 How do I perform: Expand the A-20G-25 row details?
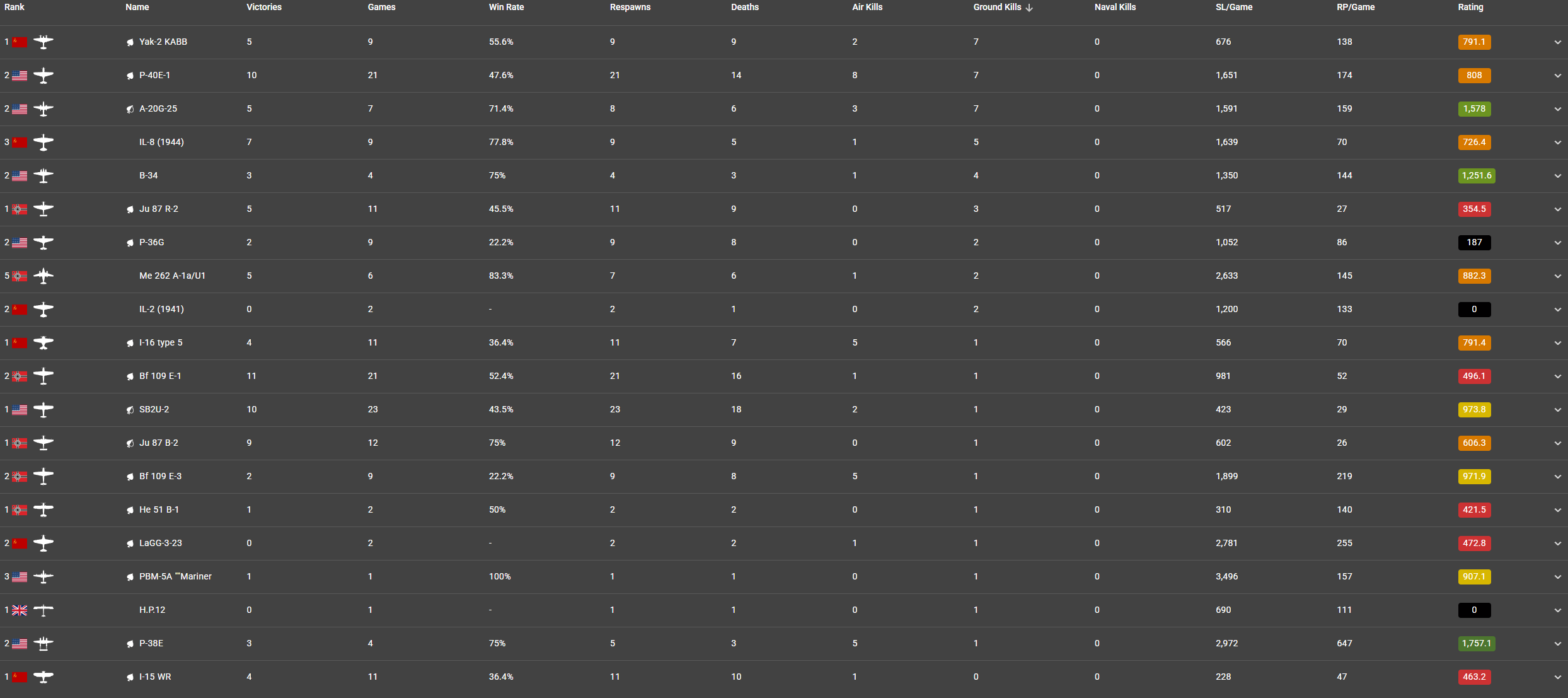coord(1557,109)
